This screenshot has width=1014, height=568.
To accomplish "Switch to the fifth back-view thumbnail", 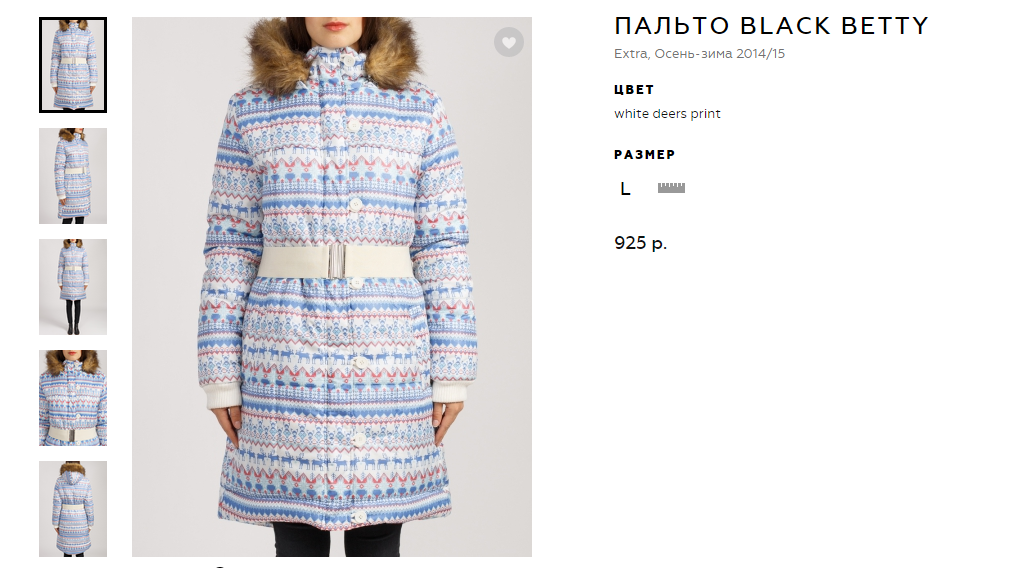I will [x=73, y=509].
